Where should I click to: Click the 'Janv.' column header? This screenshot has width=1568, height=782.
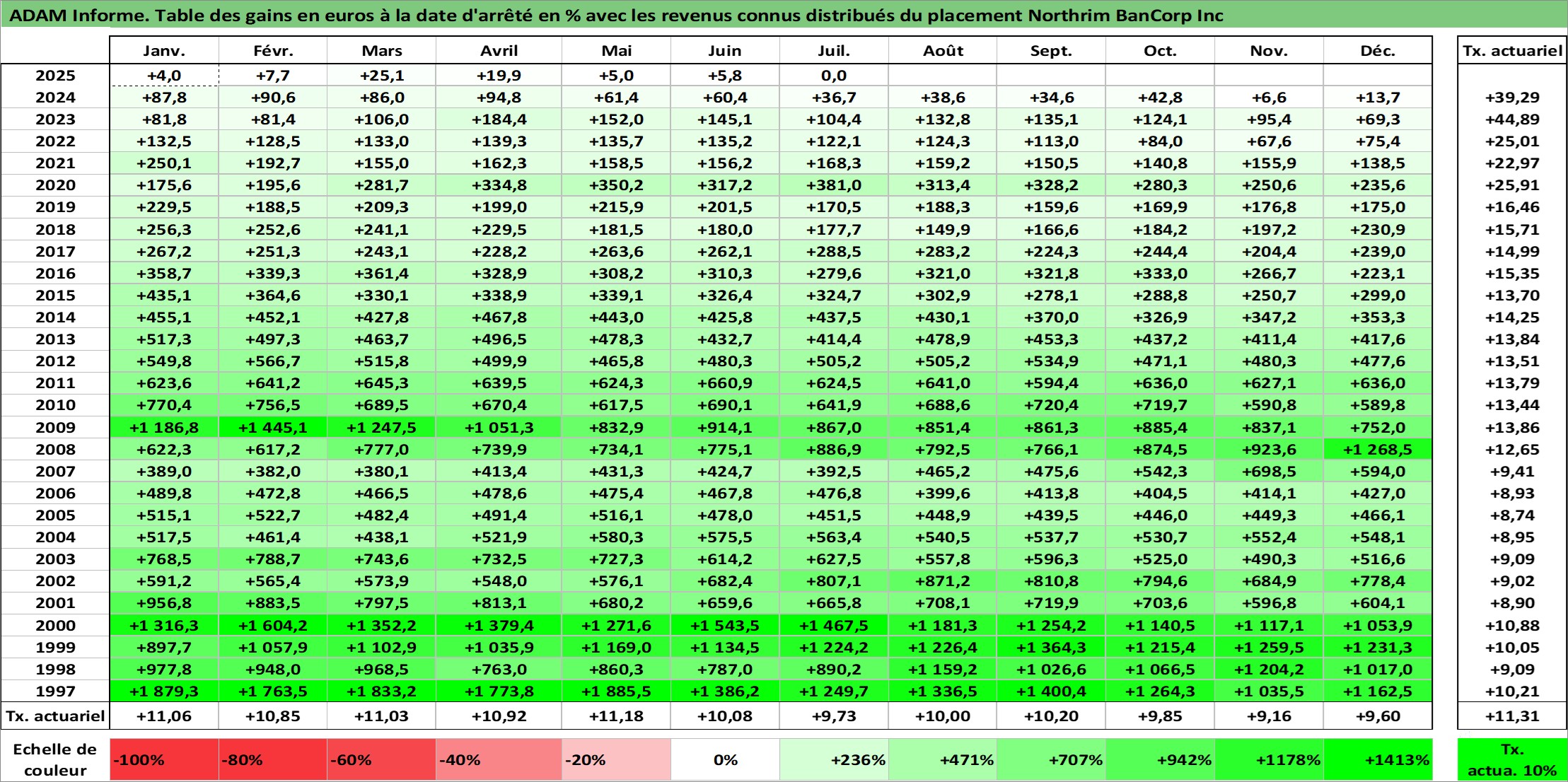tap(164, 51)
